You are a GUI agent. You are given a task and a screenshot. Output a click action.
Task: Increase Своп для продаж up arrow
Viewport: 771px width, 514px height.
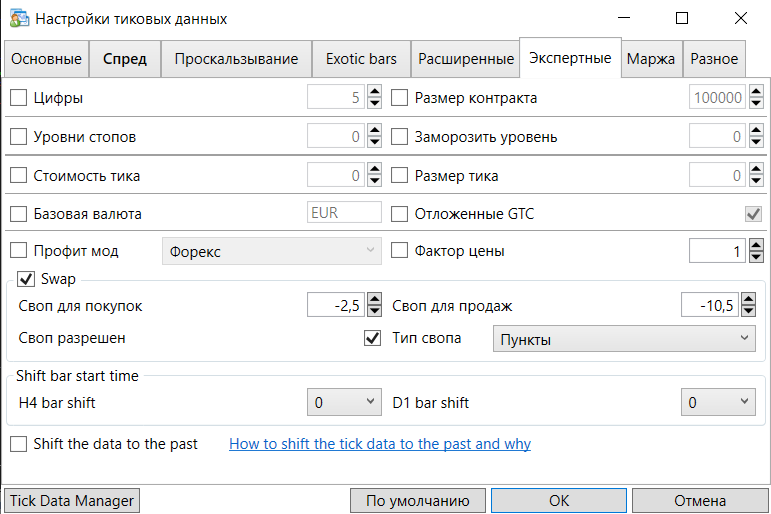click(x=749, y=299)
